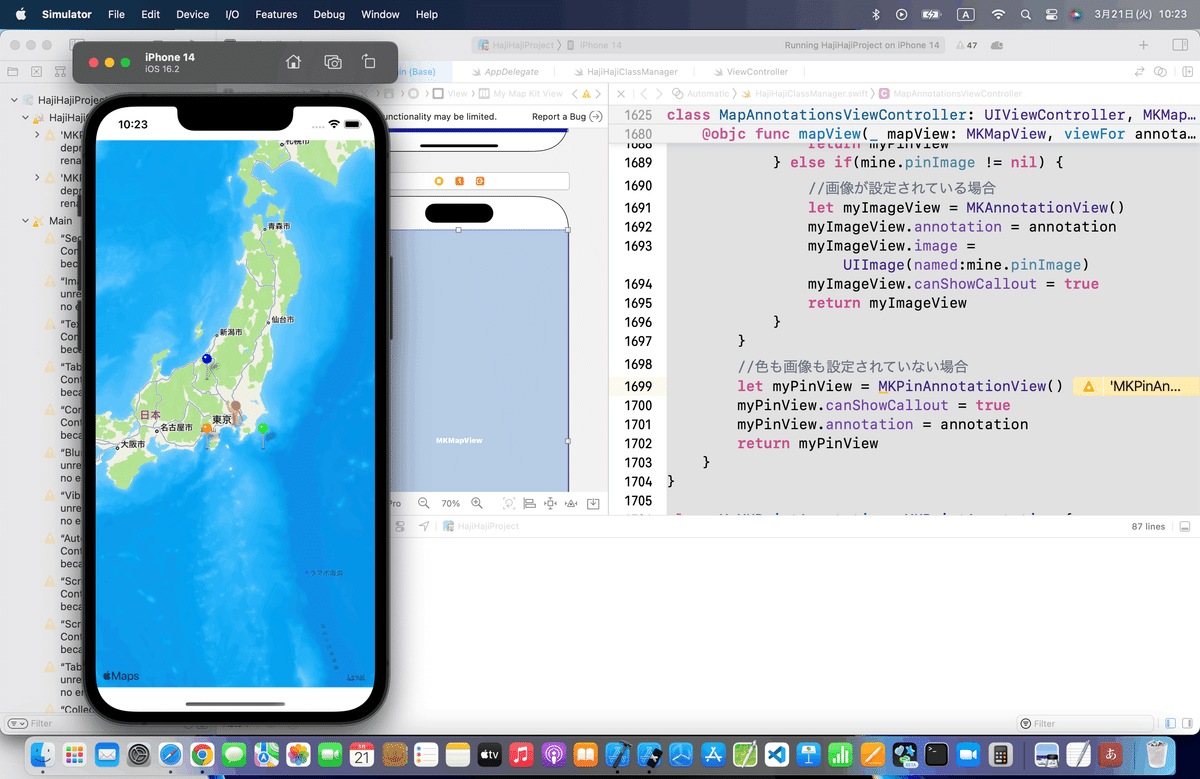
Task: Collapse the Main issues group
Action: [x=26, y=221]
